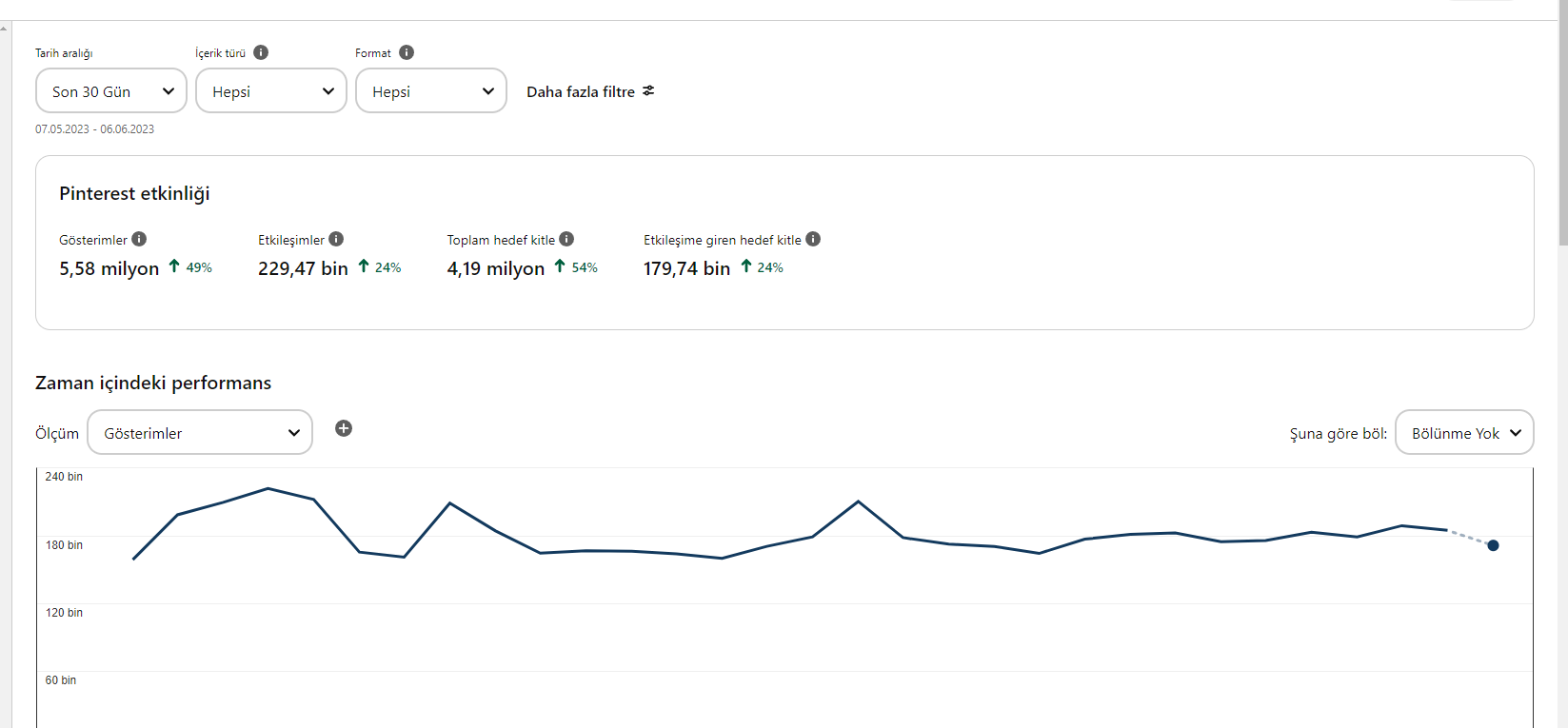Add another metric with plus icon
The image size is (1568, 728).
(344, 428)
